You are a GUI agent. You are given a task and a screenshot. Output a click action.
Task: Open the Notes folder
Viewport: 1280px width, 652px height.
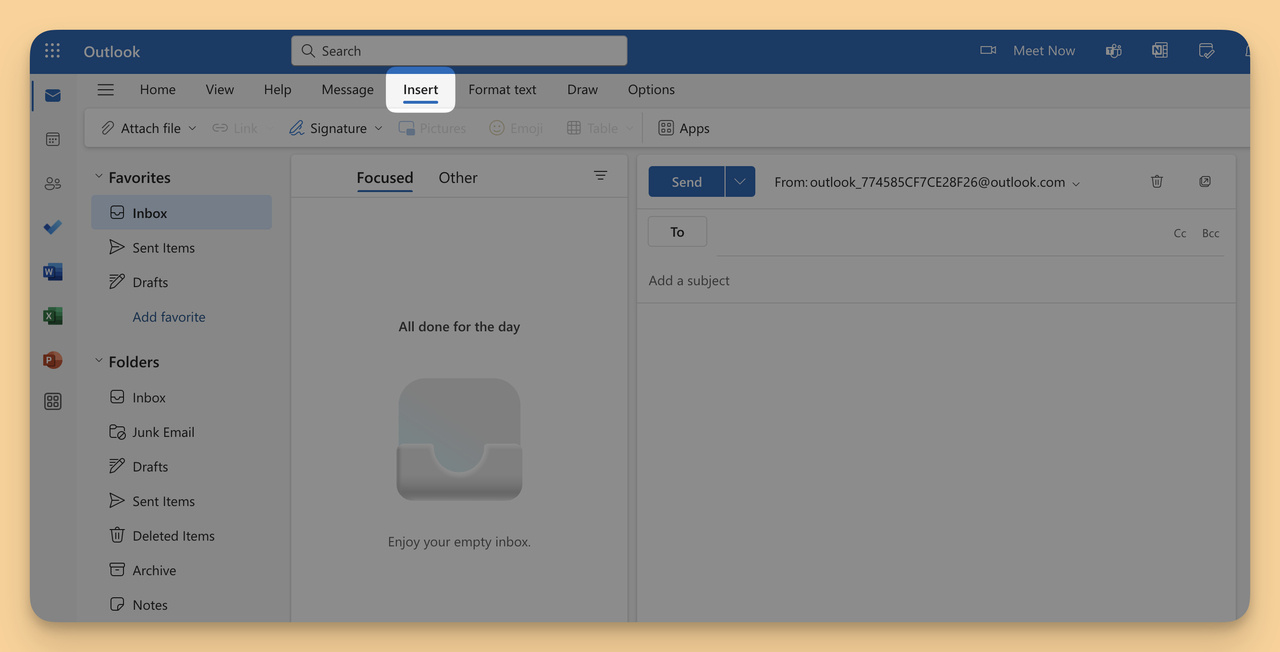point(181,605)
